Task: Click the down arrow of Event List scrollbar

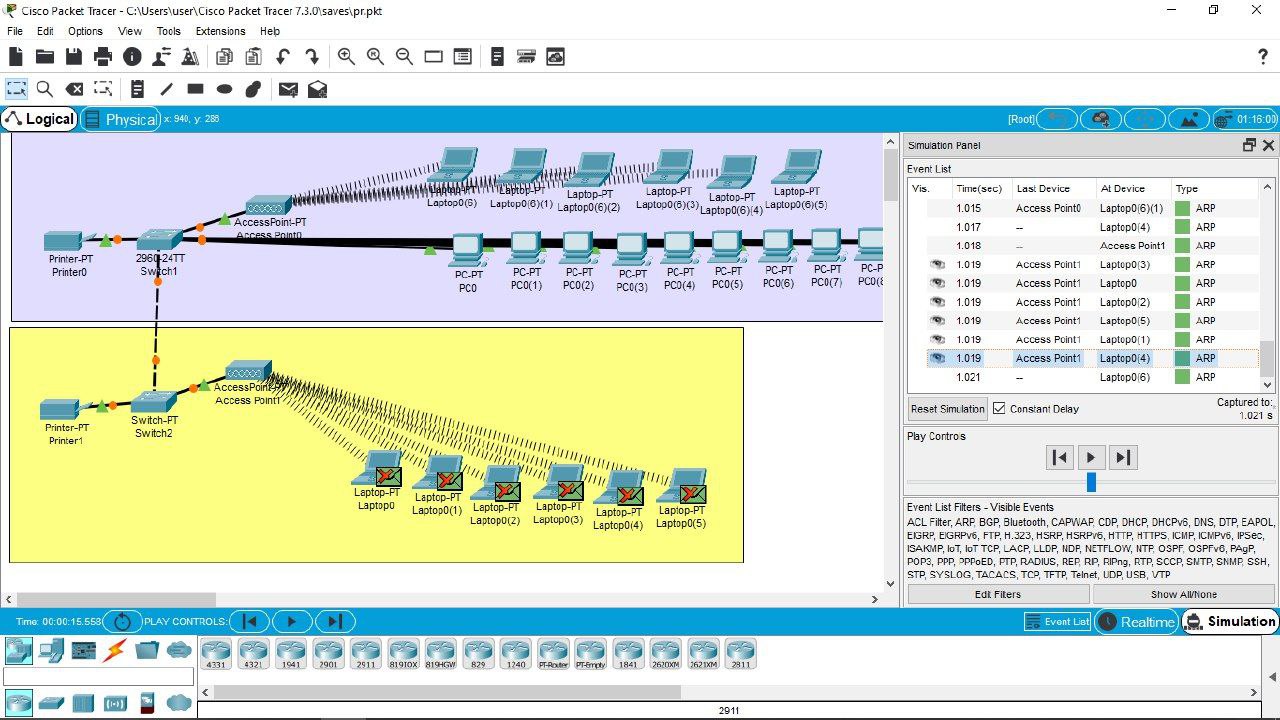Action: point(1267,385)
